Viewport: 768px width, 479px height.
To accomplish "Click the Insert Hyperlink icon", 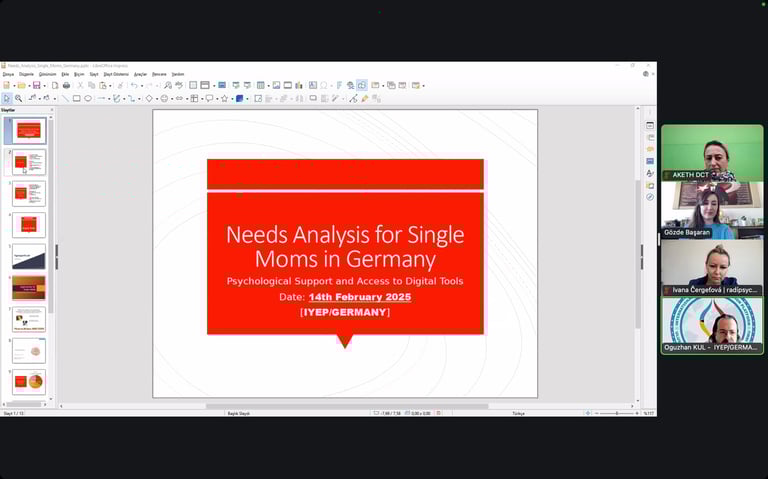I will tap(351, 86).
